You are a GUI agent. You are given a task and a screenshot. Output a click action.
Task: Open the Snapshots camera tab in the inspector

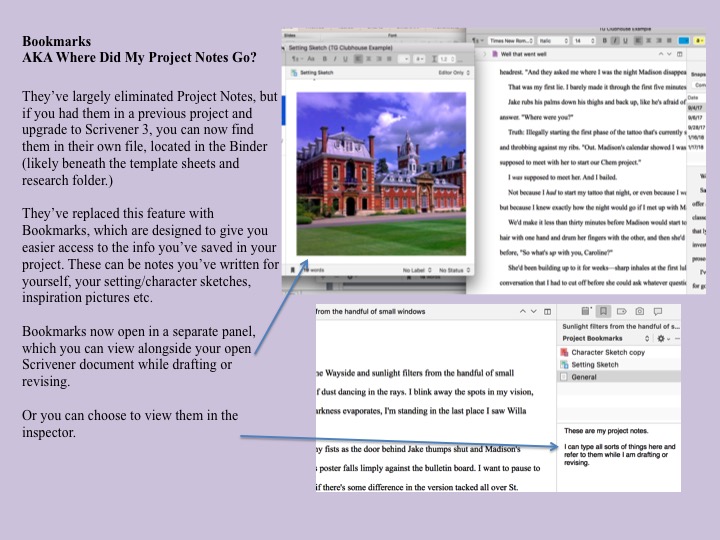[640, 311]
